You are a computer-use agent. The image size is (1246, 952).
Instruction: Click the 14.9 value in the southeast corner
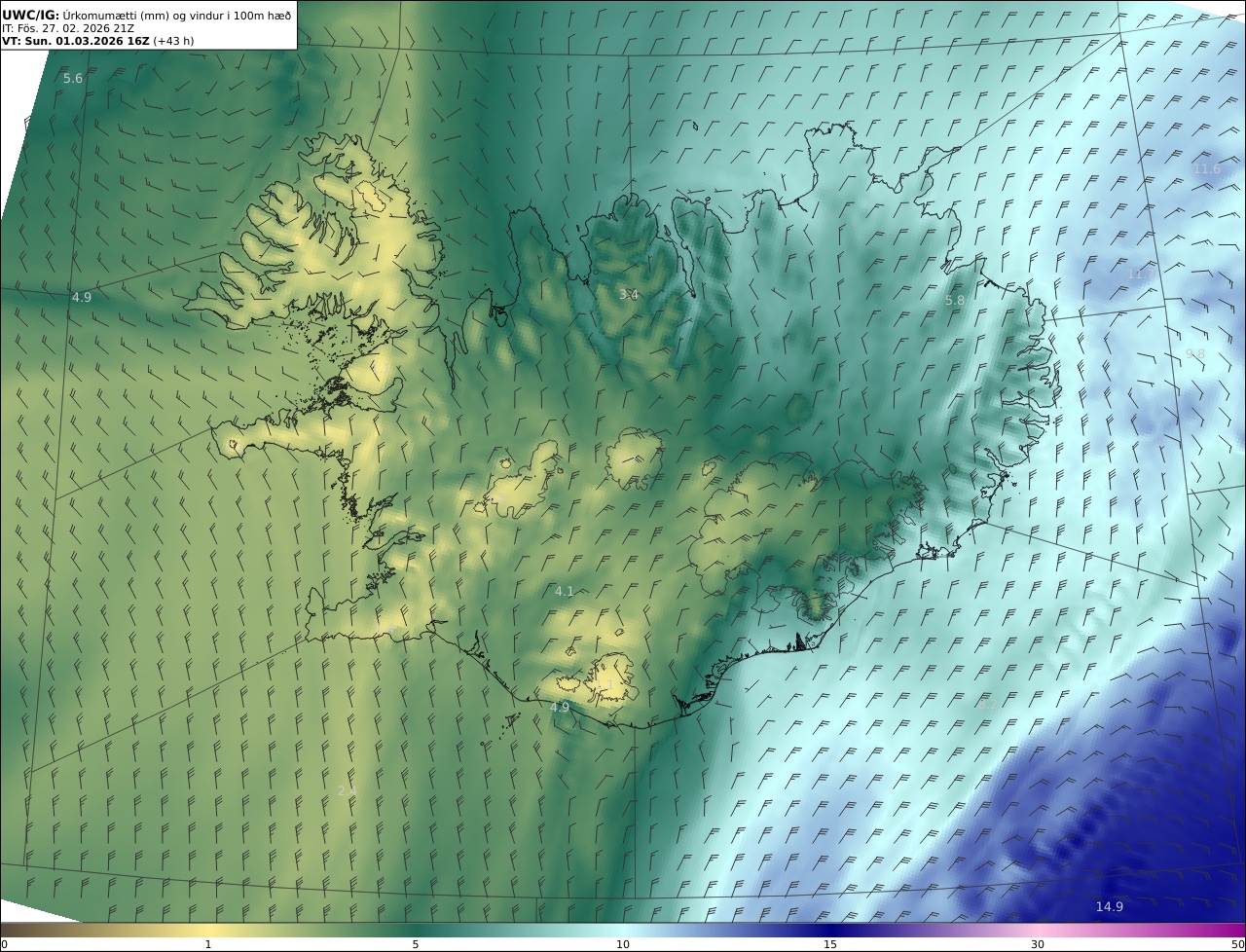click(x=1110, y=906)
